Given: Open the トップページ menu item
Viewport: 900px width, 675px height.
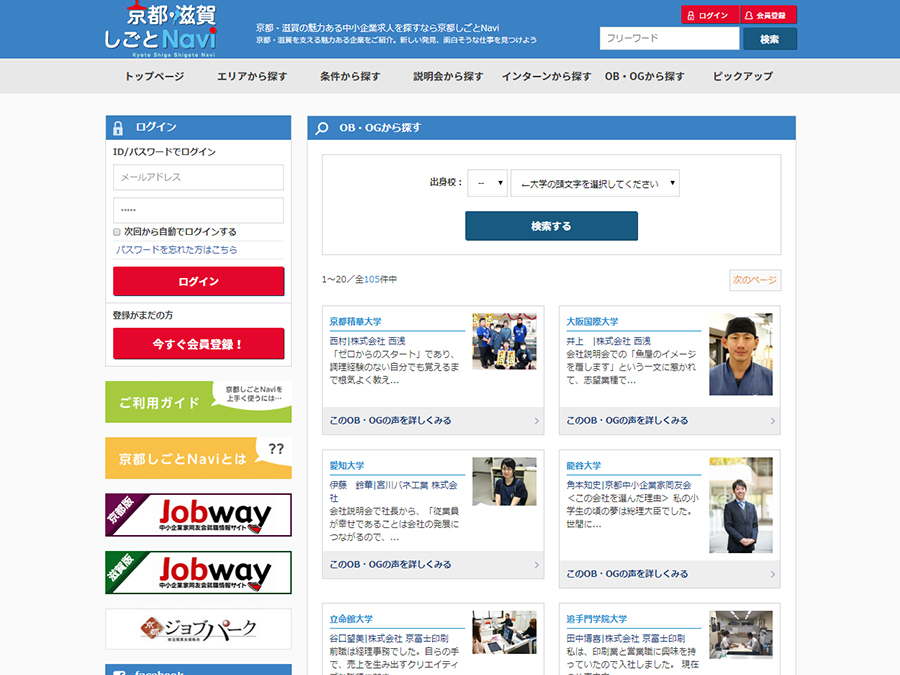Looking at the screenshot, I should click(x=154, y=76).
